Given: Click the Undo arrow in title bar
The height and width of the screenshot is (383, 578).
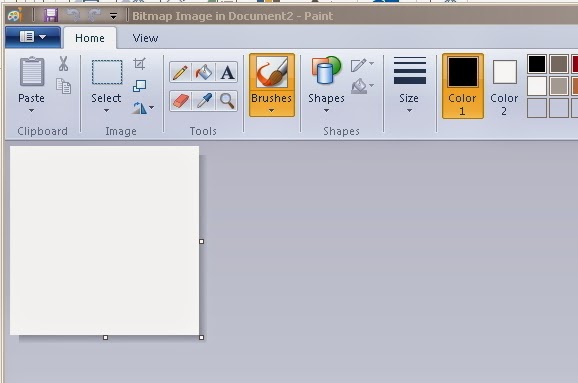Looking at the screenshot, I should point(73,15).
